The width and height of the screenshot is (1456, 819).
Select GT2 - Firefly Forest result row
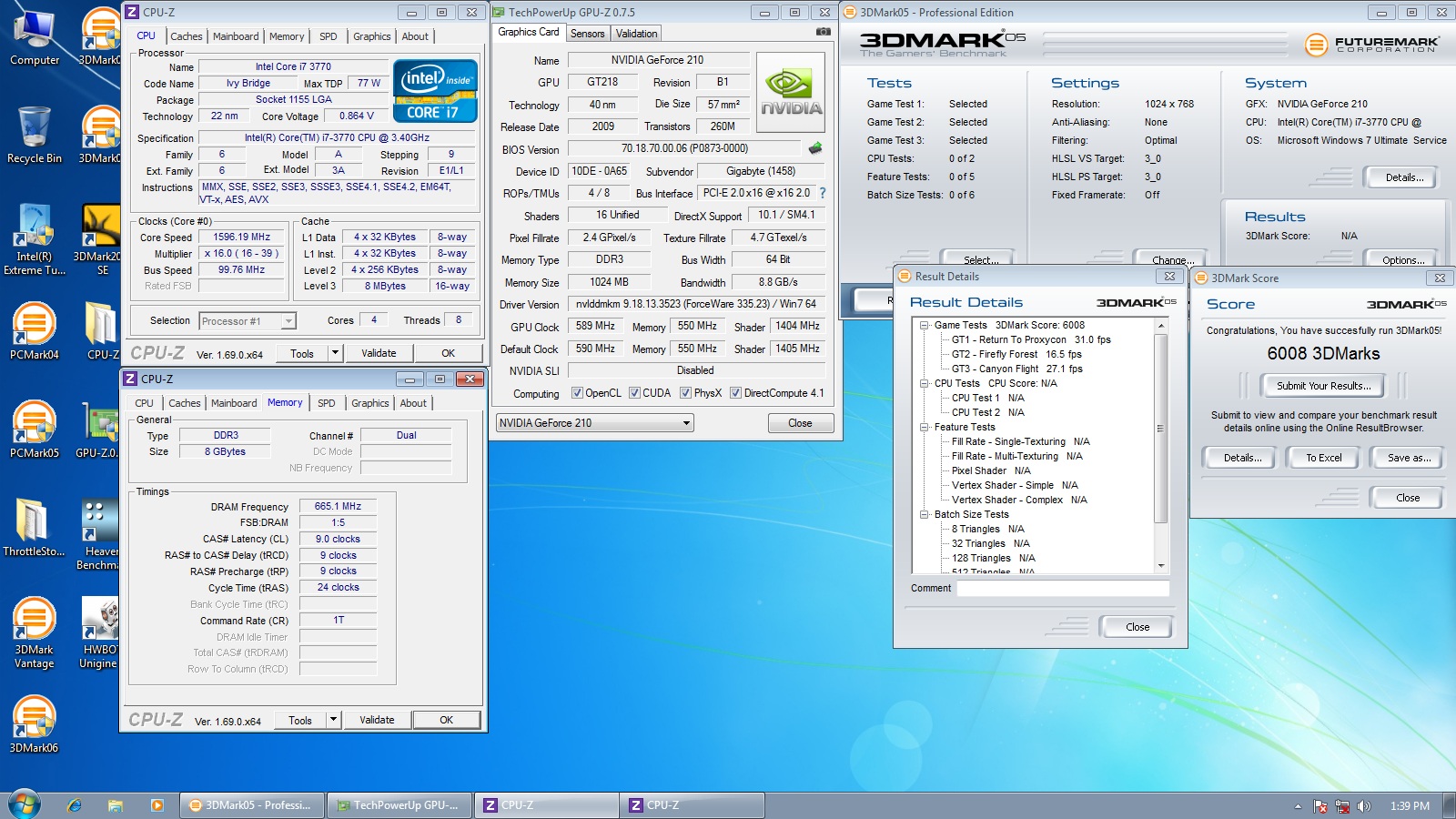click(1016, 354)
